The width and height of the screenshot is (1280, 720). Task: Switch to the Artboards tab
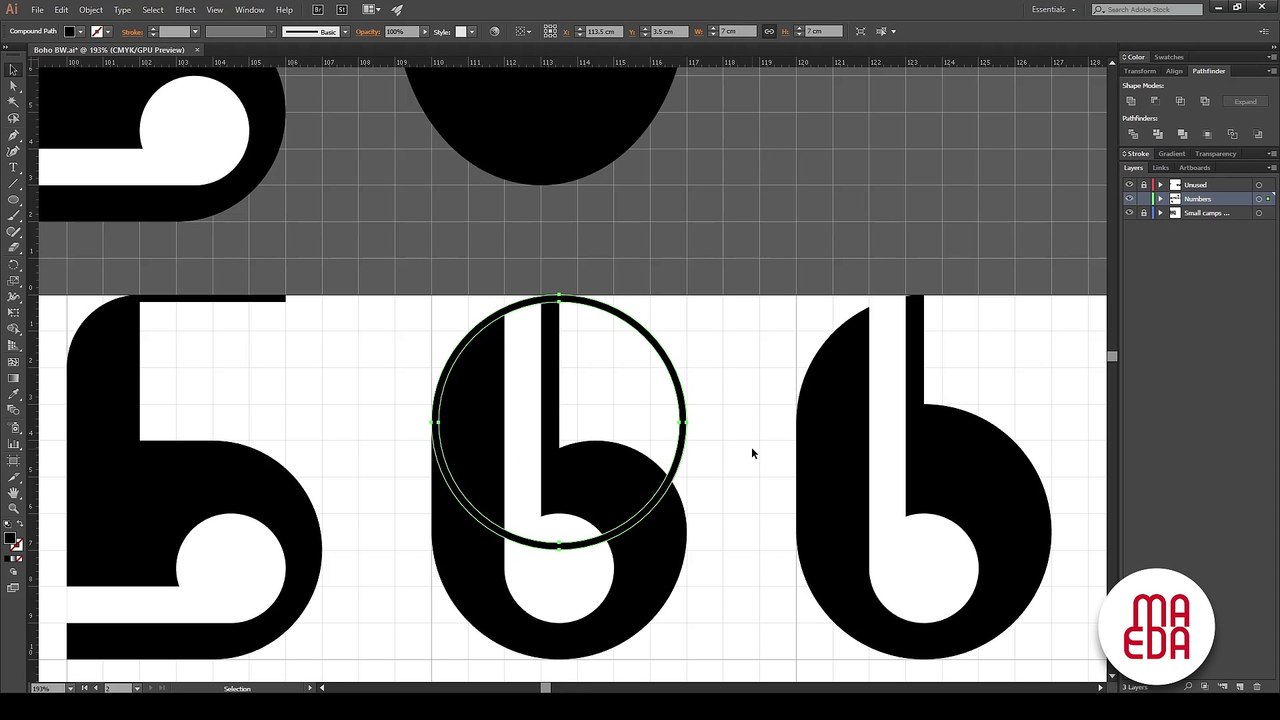pyautogui.click(x=1195, y=168)
